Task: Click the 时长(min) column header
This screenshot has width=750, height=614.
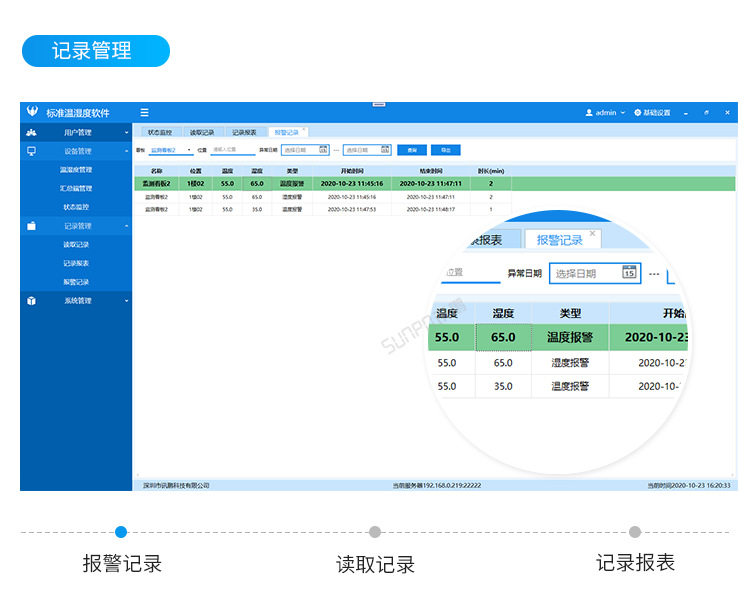Action: (x=491, y=171)
